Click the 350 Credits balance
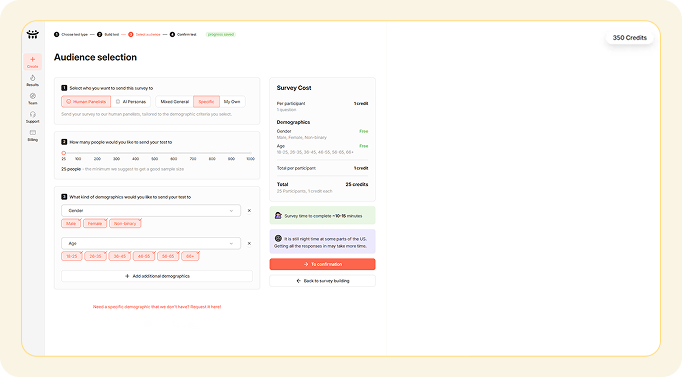The width and height of the screenshot is (682, 377). tap(629, 38)
